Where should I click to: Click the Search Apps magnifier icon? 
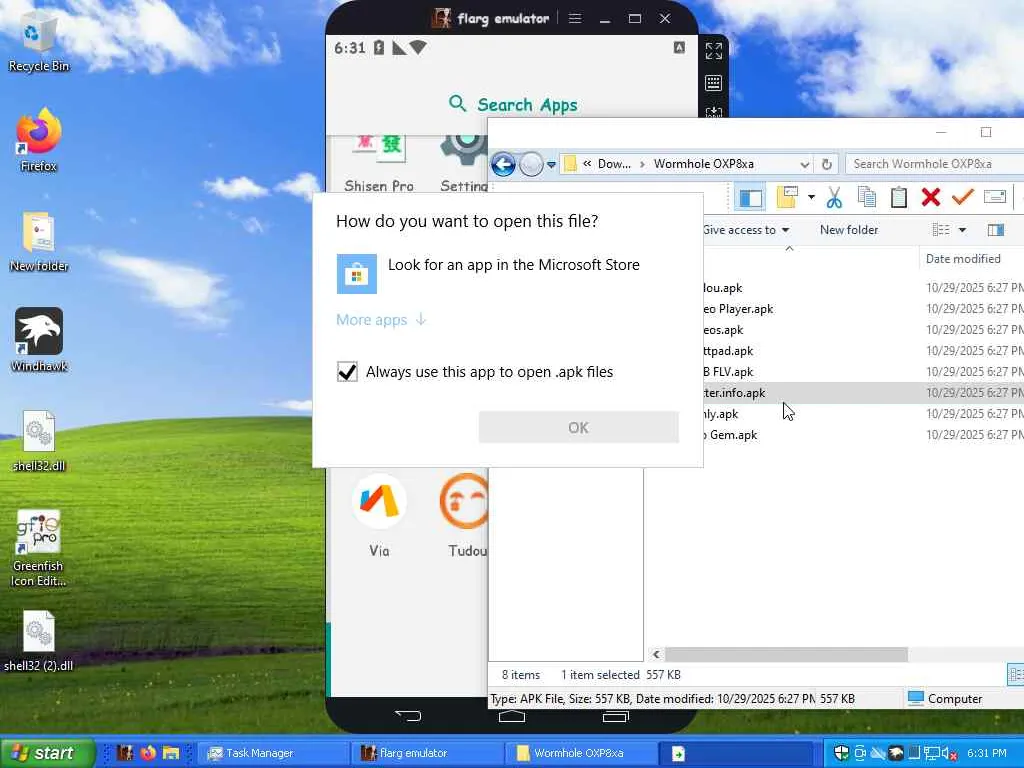click(x=457, y=103)
